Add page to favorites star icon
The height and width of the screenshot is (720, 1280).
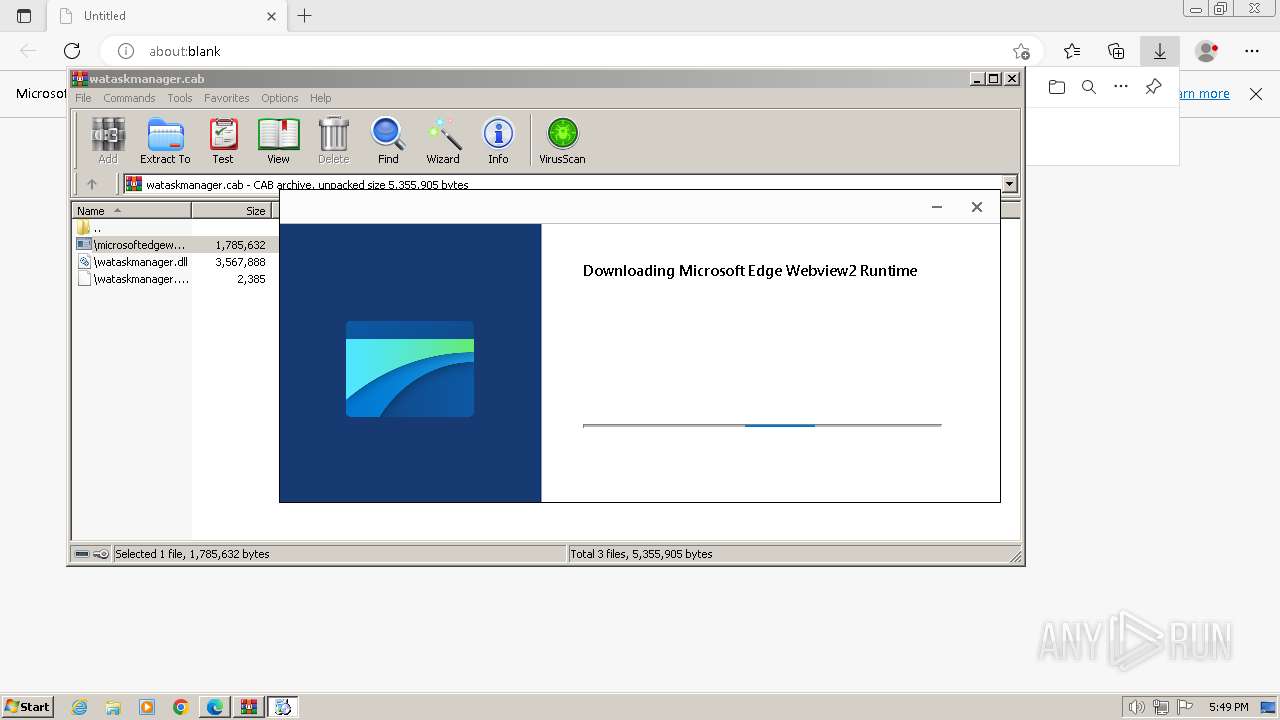1021,51
